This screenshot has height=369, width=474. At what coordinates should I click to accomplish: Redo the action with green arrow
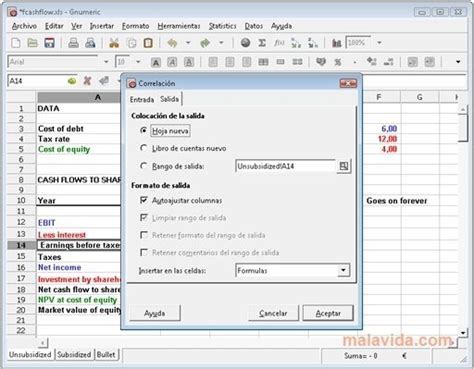point(205,43)
